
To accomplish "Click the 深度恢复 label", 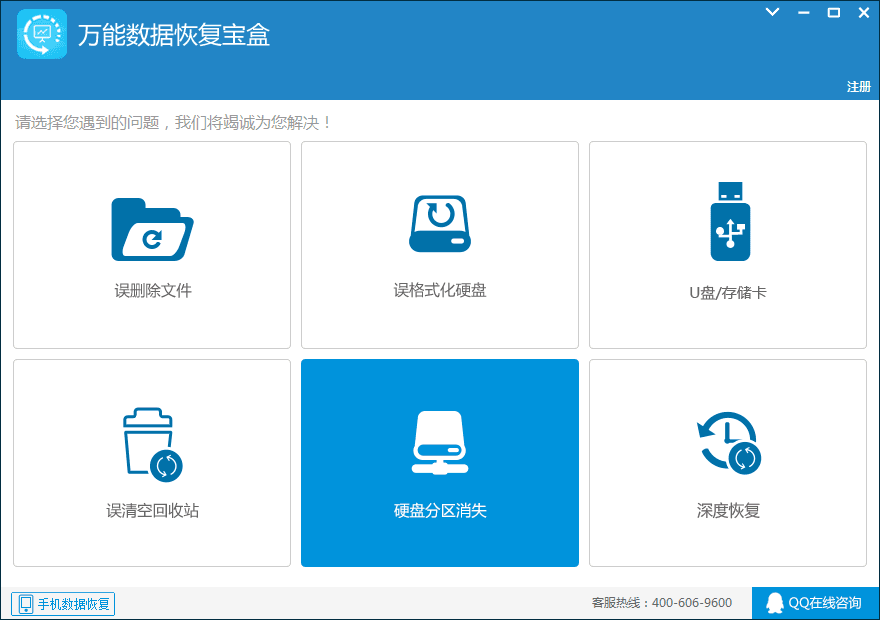I will pyautogui.click(x=728, y=510).
